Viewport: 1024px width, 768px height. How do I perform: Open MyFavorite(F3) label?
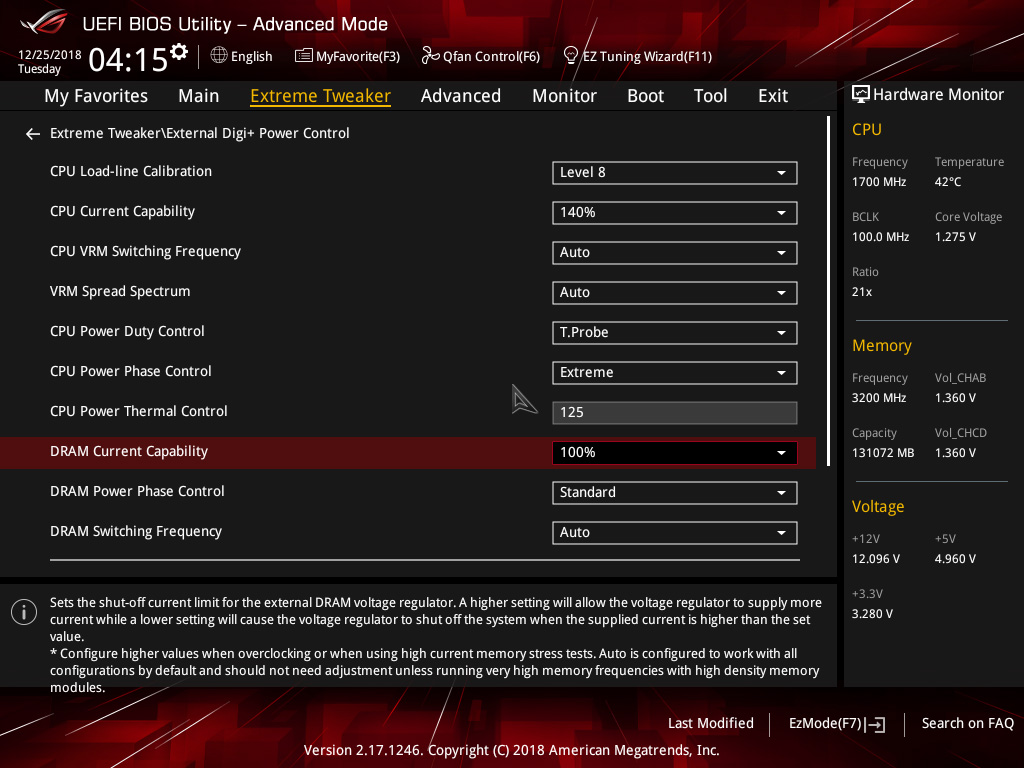coord(358,57)
